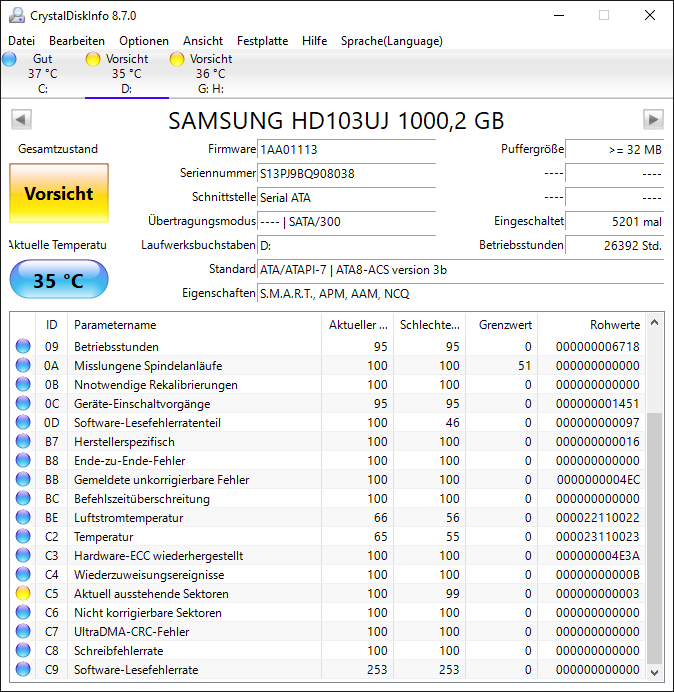
Task: Click status orb of Misslungene Spindelanläufe row
Action: point(23,365)
